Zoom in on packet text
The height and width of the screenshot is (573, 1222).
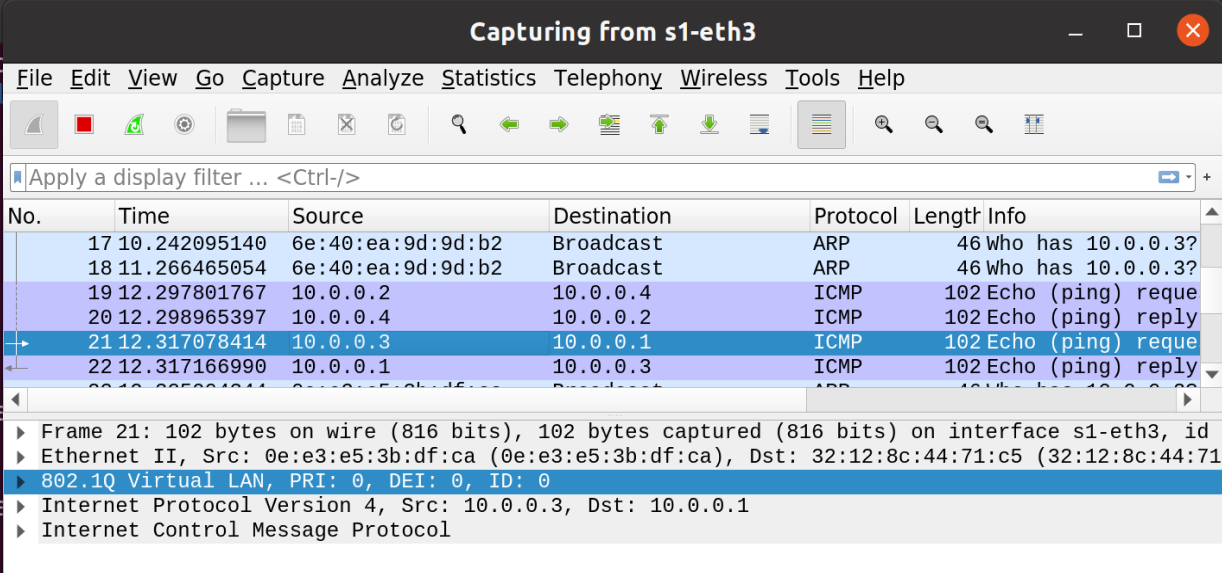(x=883, y=125)
